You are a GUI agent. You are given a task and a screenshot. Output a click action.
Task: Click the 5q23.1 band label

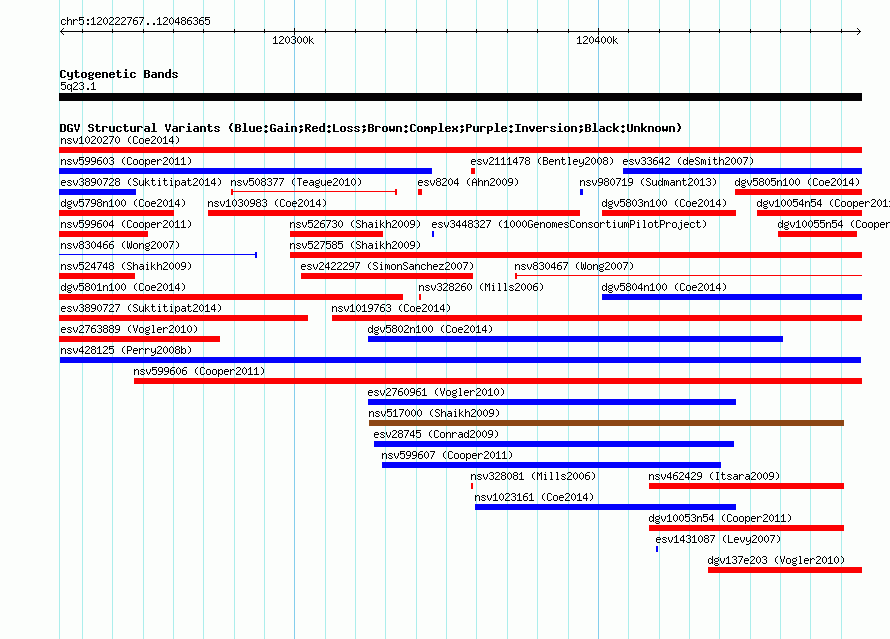pyautogui.click(x=78, y=86)
